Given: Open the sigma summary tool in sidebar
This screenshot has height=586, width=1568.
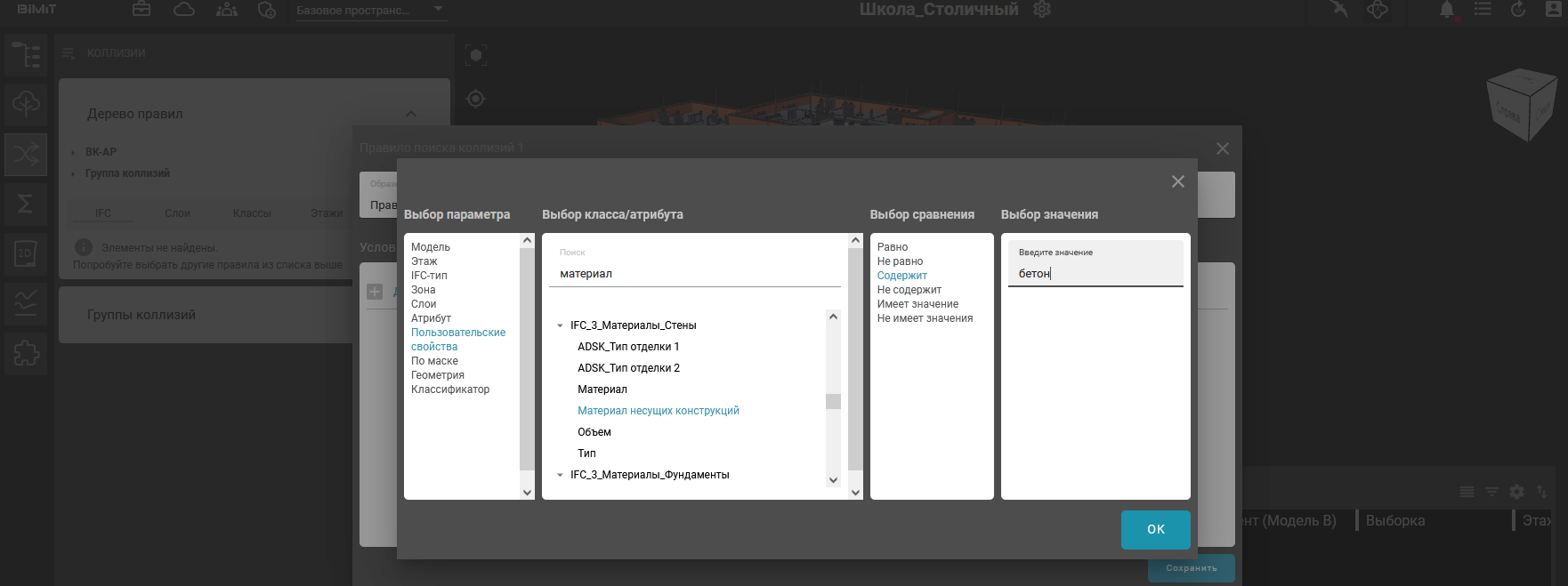Looking at the screenshot, I should click(26, 205).
